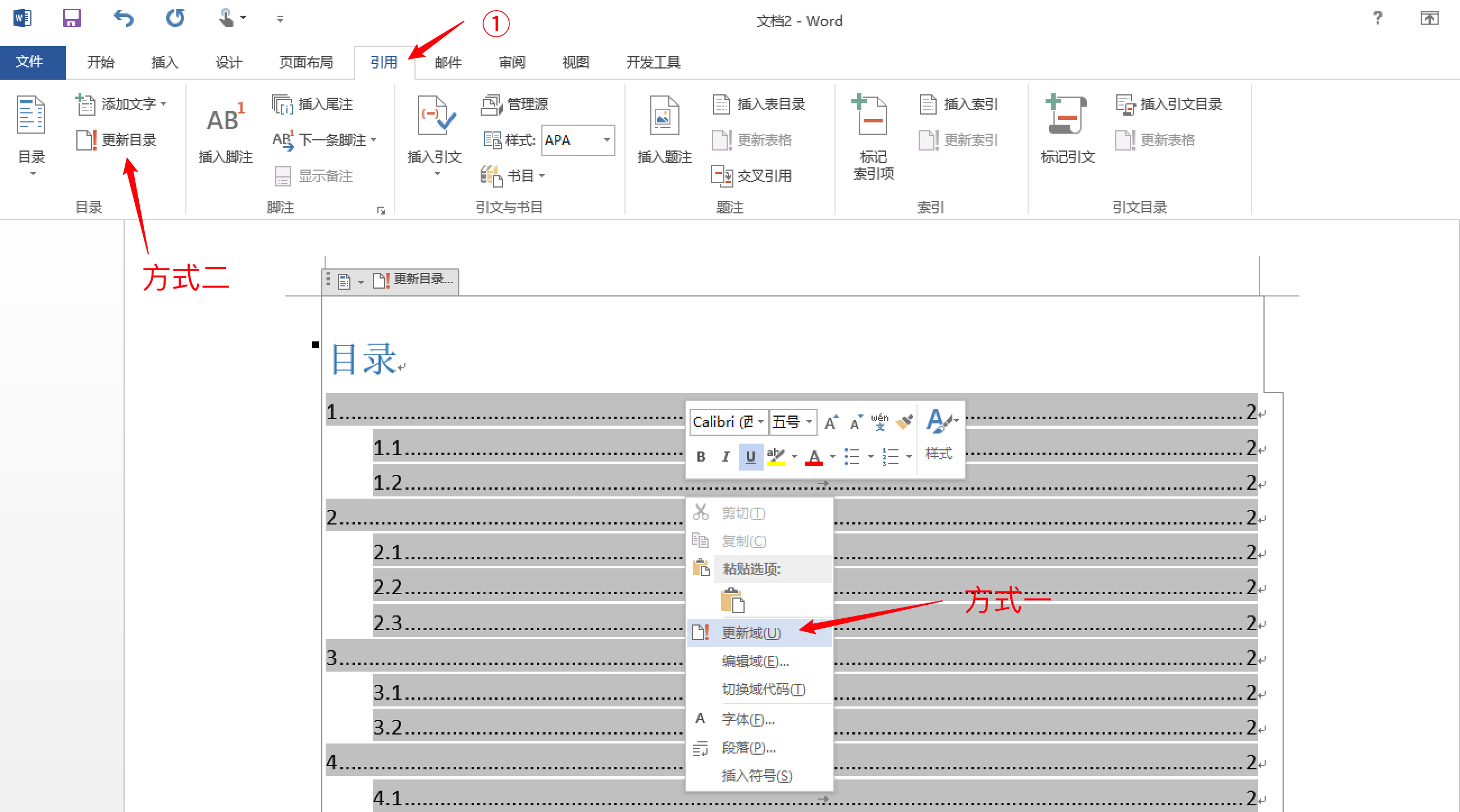Select the 插入题注 caption tool
Screen dimensions: 1460x812
coord(664,130)
